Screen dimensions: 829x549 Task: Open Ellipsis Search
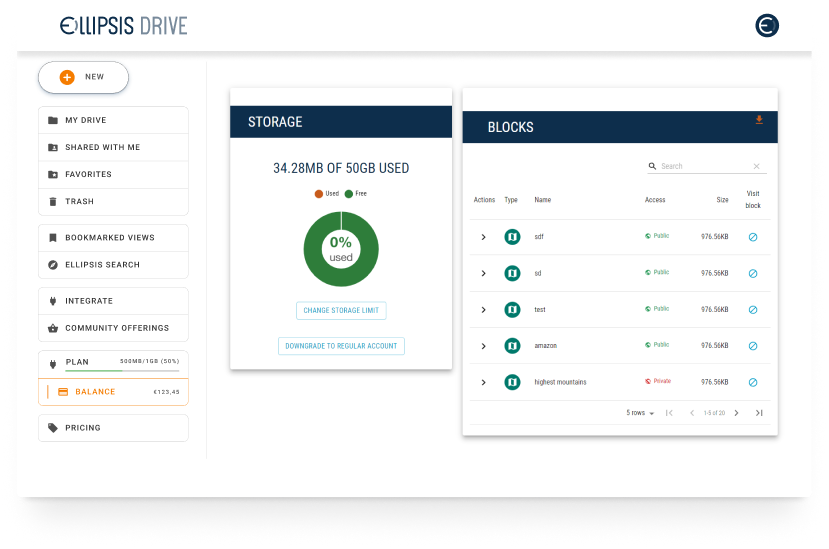(x=113, y=264)
